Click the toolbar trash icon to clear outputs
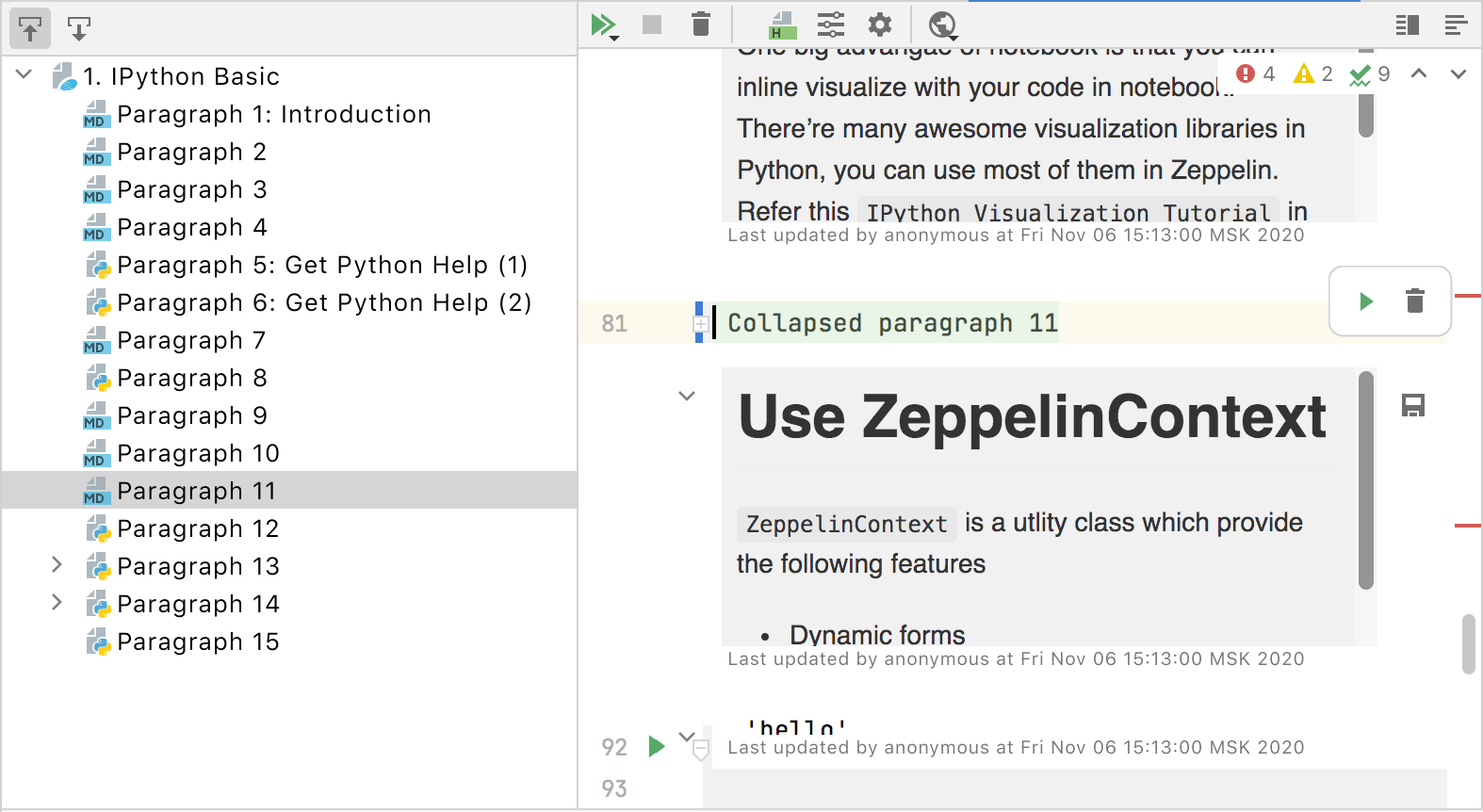The height and width of the screenshot is (812, 1483). click(x=700, y=24)
